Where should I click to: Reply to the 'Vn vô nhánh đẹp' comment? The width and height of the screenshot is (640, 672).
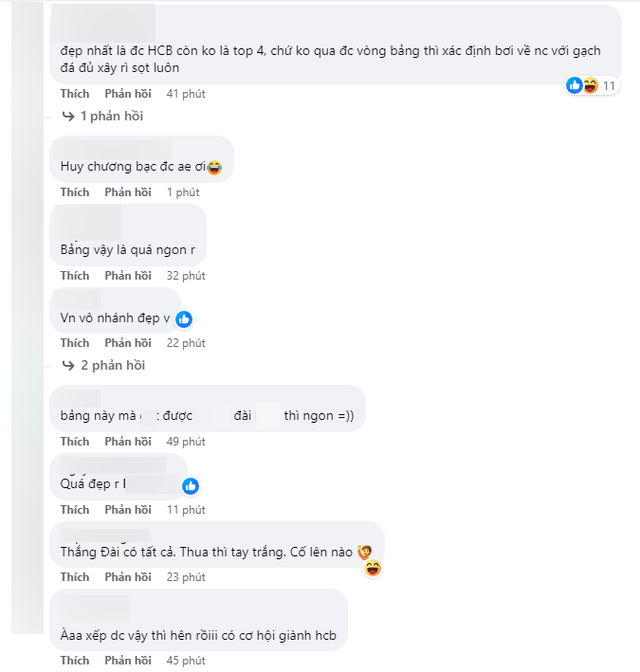pyautogui.click(x=128, y=343)
